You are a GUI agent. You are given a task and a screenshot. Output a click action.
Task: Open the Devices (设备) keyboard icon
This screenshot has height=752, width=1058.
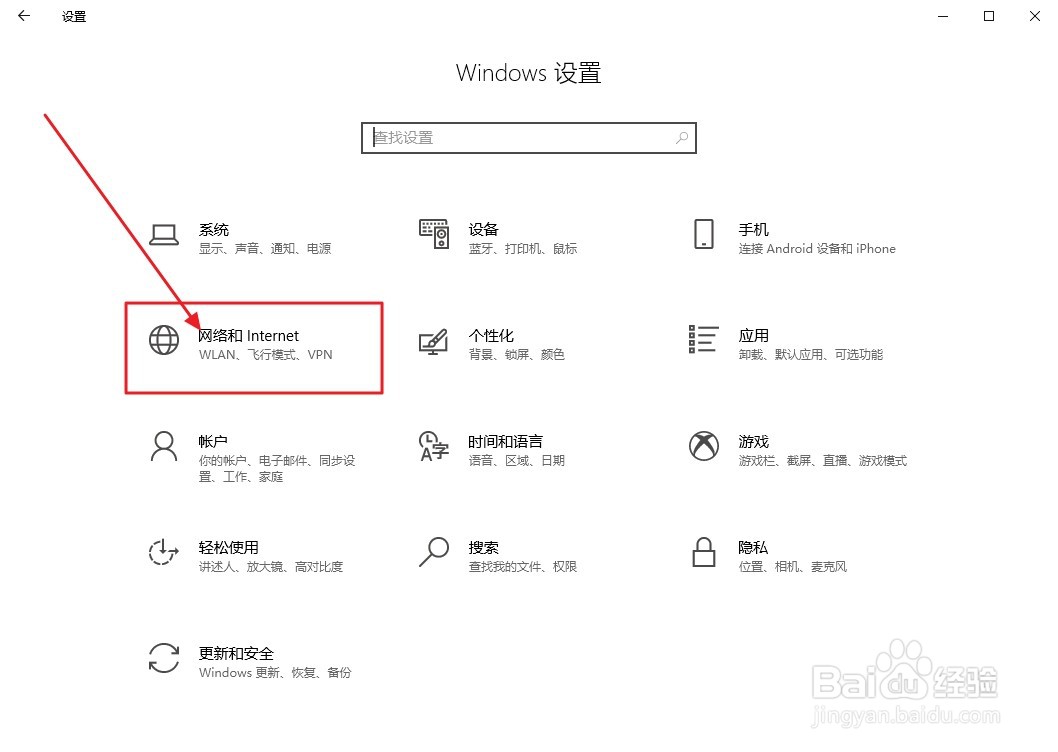434,234
